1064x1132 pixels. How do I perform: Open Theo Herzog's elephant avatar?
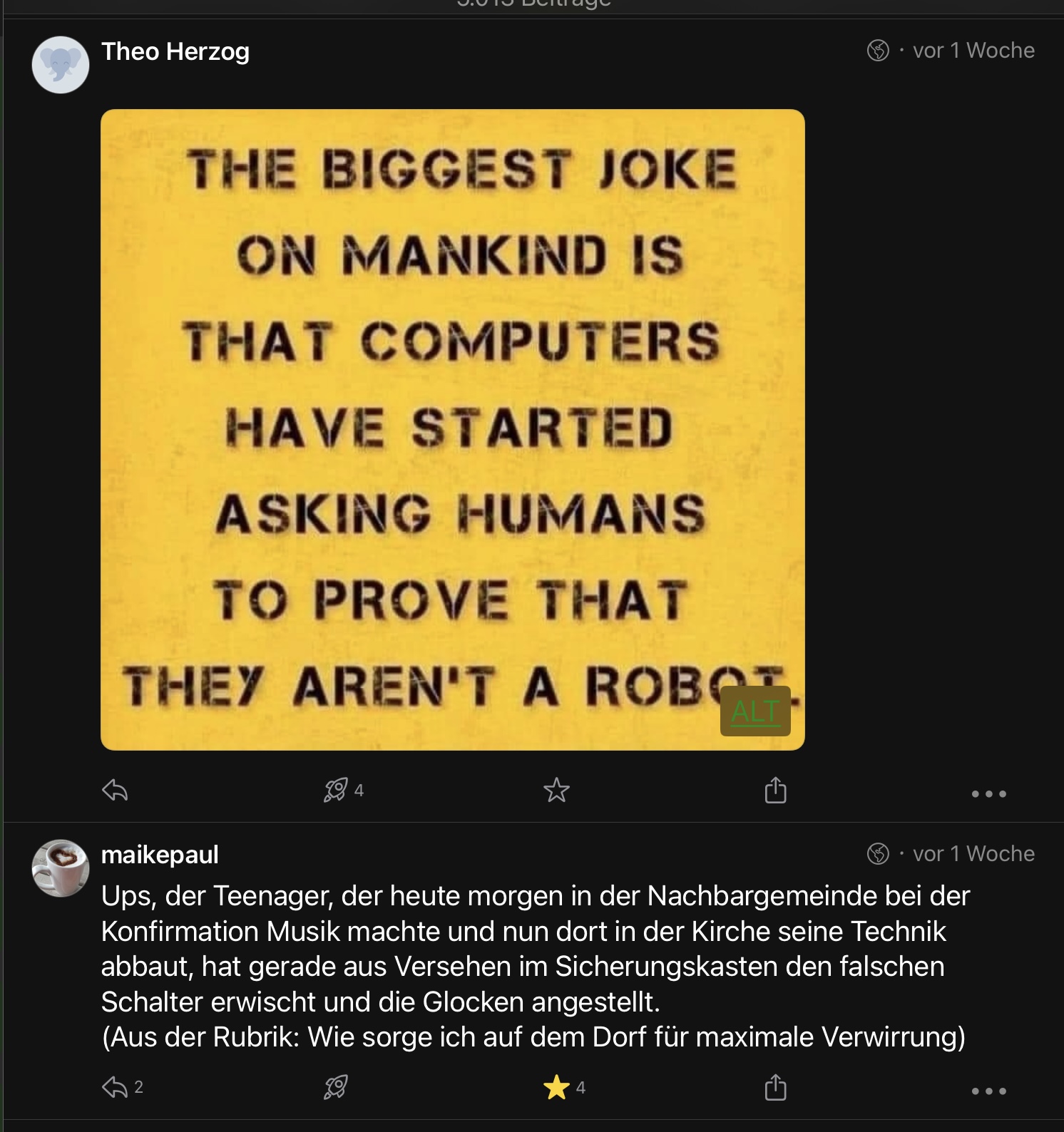(61, 65)
